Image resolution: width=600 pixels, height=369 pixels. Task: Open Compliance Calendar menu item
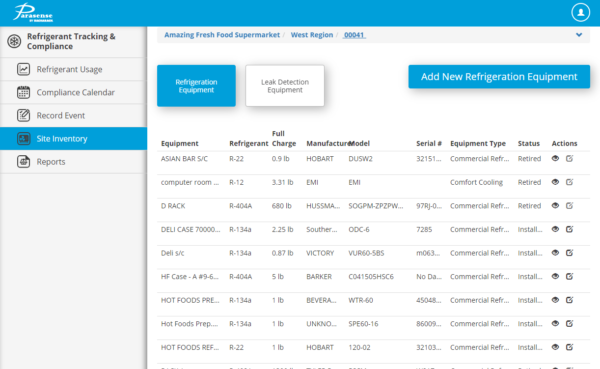pos(73,92)
